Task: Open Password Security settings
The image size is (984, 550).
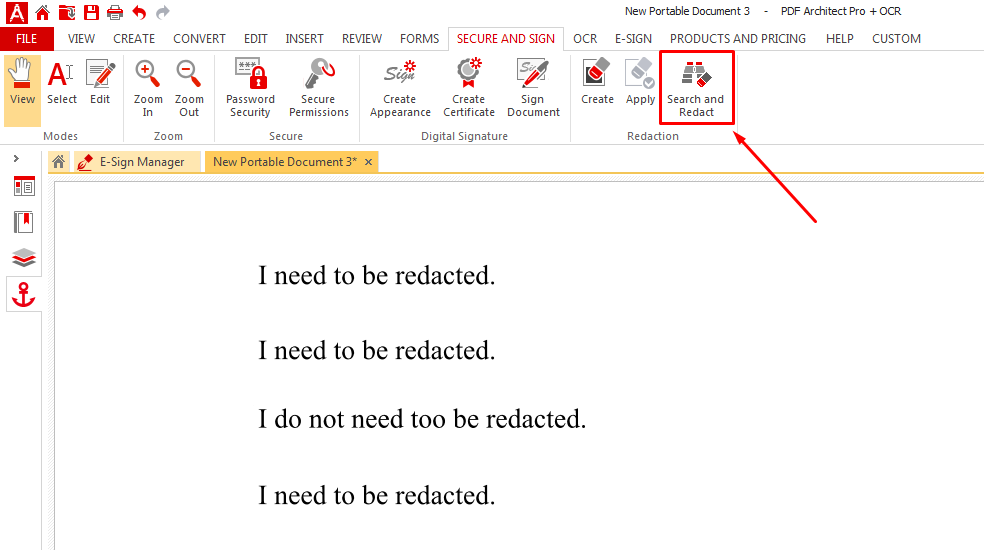Action: (x=250, y=89)
